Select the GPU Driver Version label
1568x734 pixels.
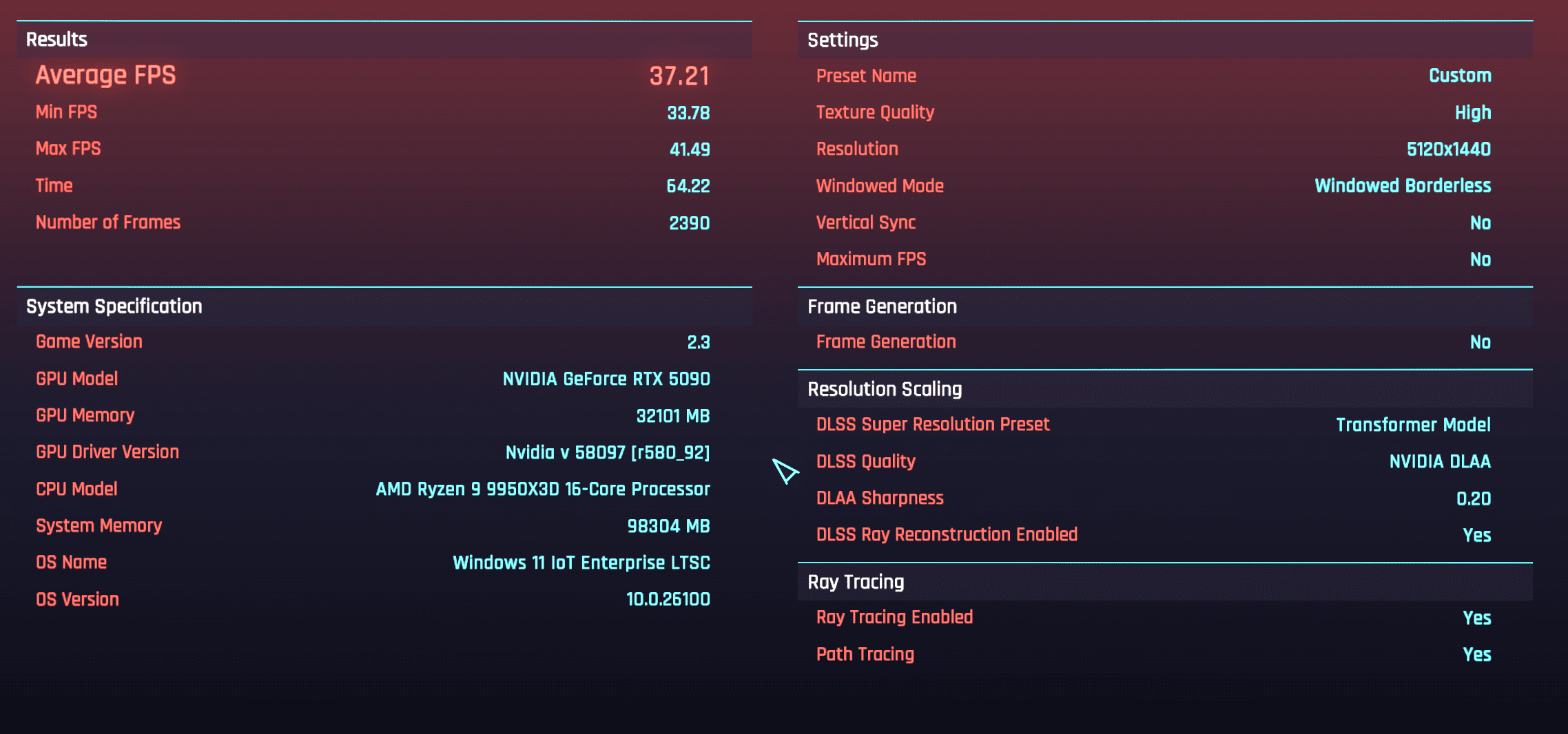tap(107, 452)
